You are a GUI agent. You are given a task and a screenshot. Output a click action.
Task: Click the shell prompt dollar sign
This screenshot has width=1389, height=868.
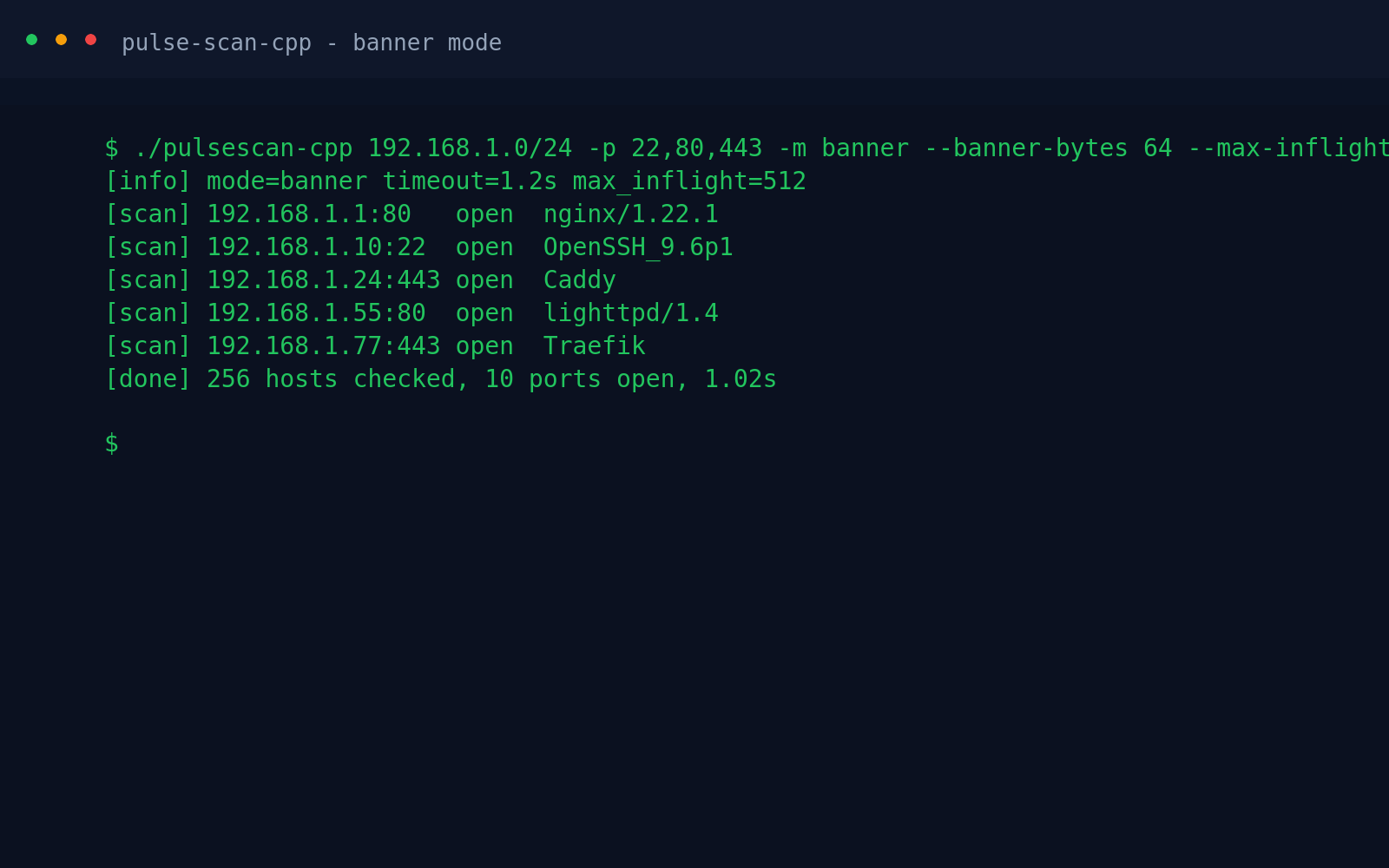(111, 443)
